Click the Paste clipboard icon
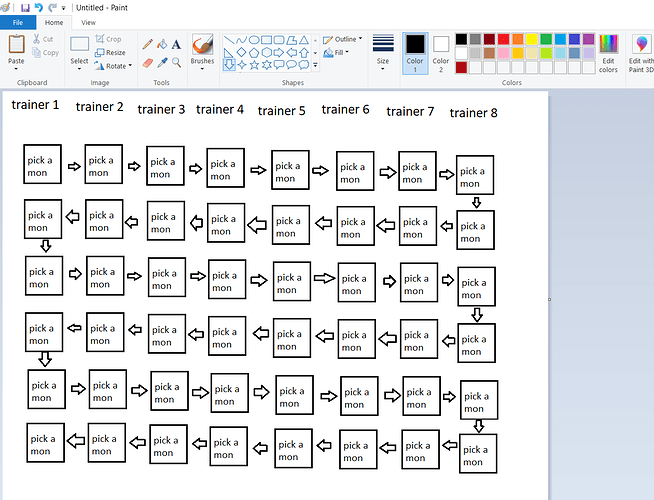 coord(16,44)
